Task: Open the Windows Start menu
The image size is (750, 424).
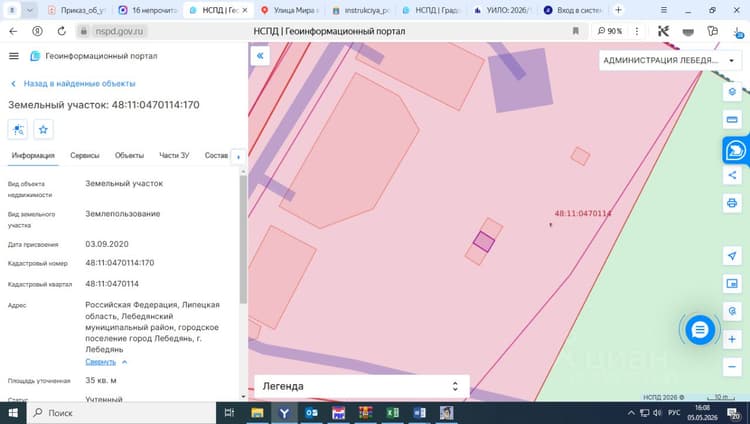Action: click(x=13, y=413)
